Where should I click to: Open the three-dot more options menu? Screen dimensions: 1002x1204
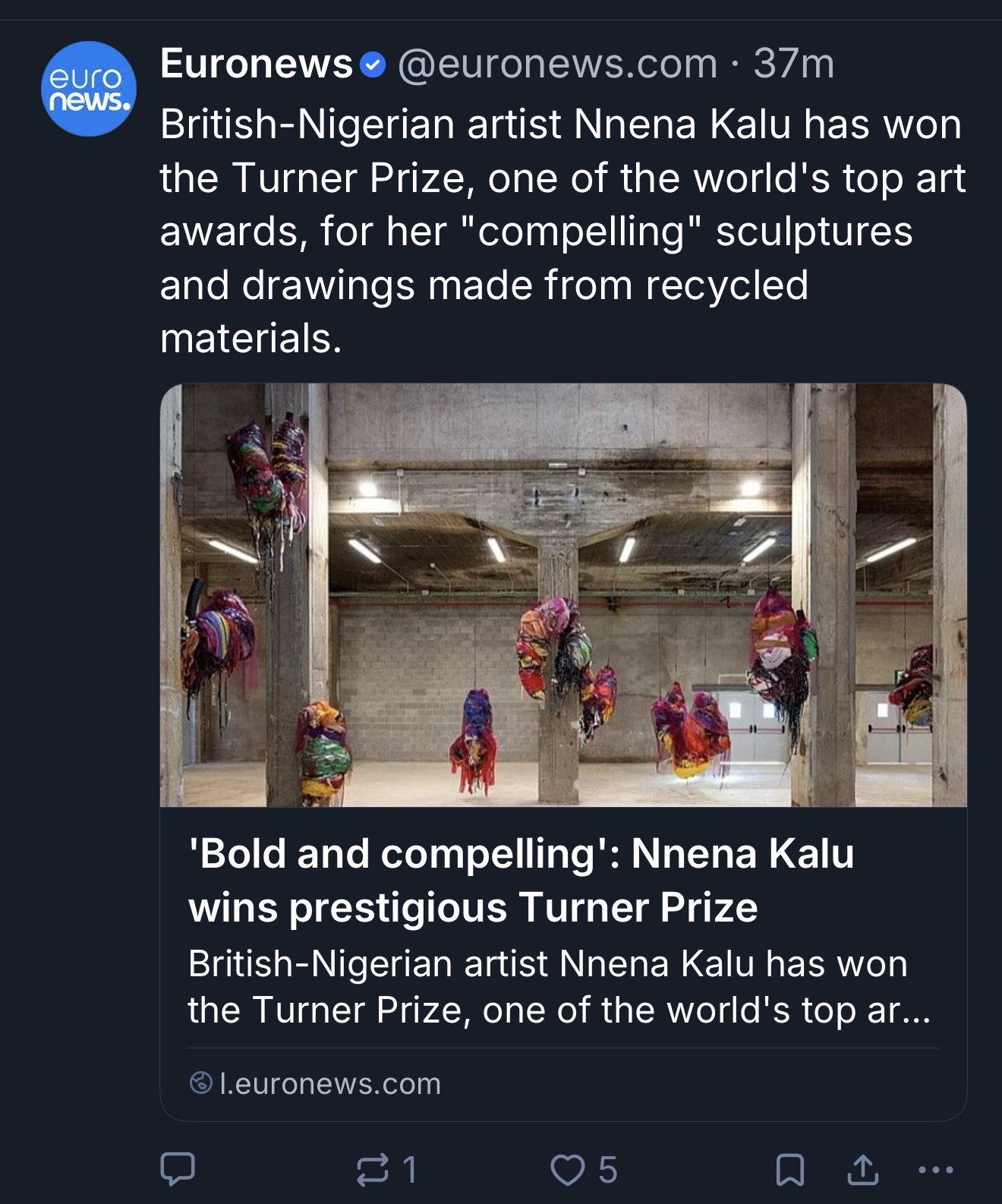936,1169
